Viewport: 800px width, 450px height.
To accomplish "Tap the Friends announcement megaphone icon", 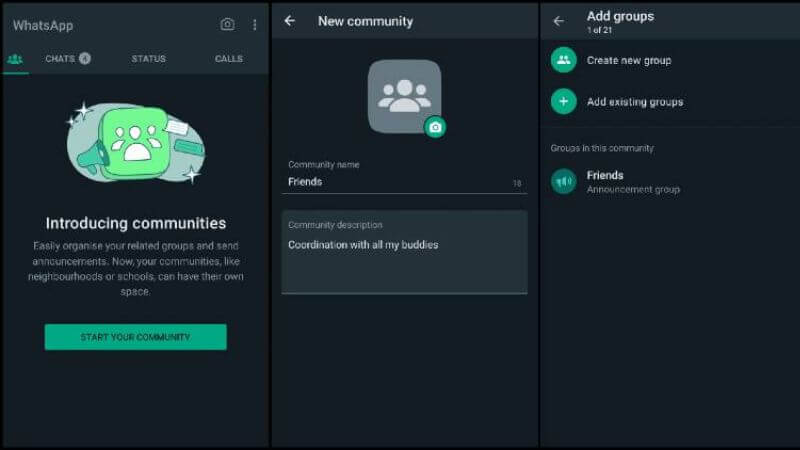I will pyautogui.click(x=563, y=181).
